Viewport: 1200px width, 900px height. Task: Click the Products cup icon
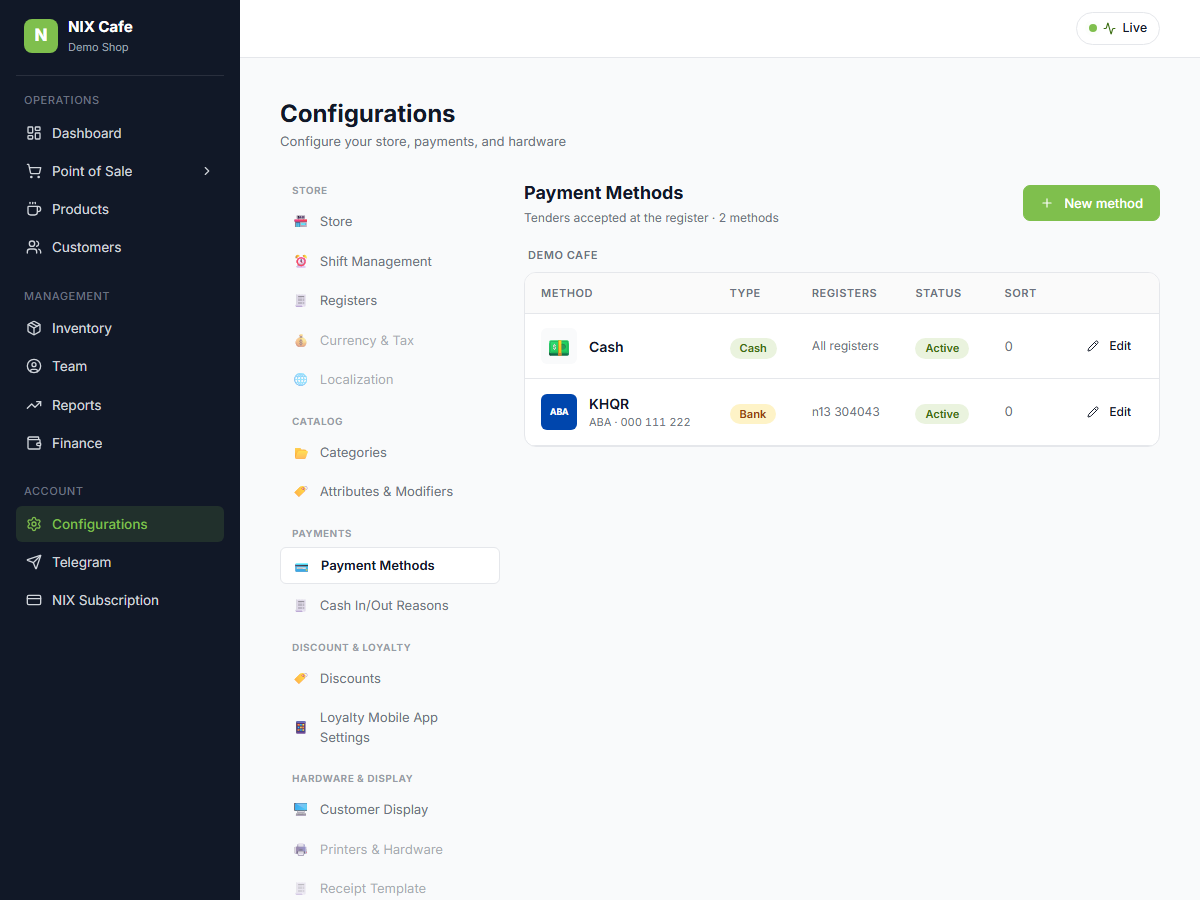point(34,209)
